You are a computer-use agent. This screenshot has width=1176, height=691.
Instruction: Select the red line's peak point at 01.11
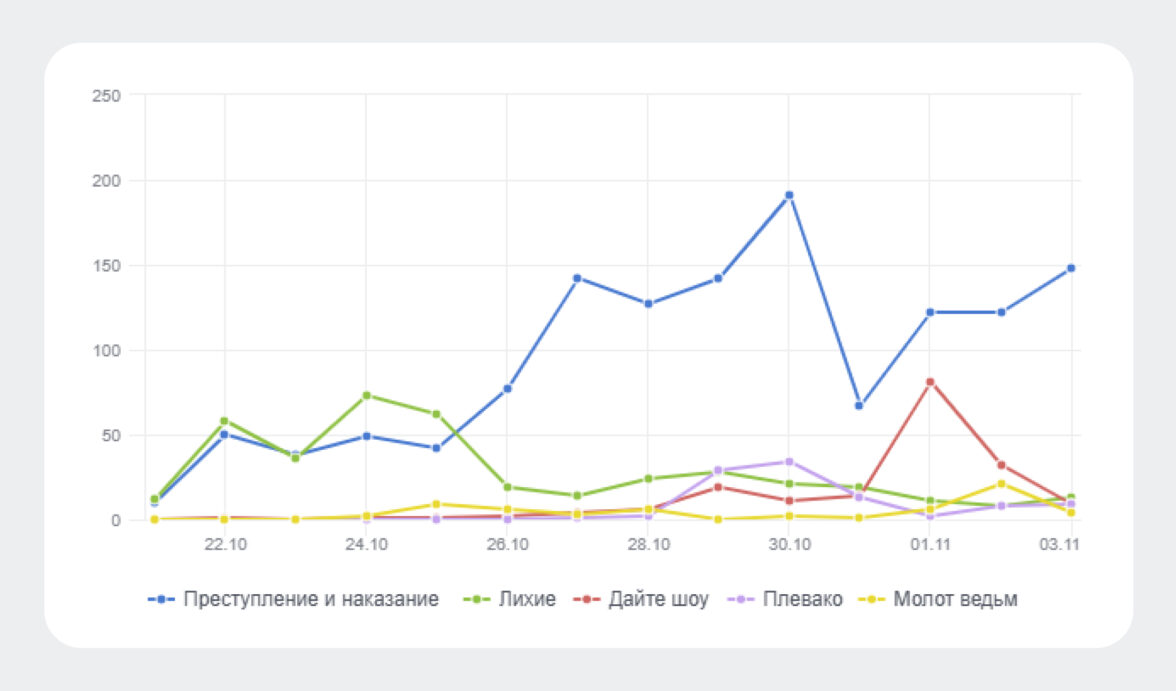coord(930,382)
